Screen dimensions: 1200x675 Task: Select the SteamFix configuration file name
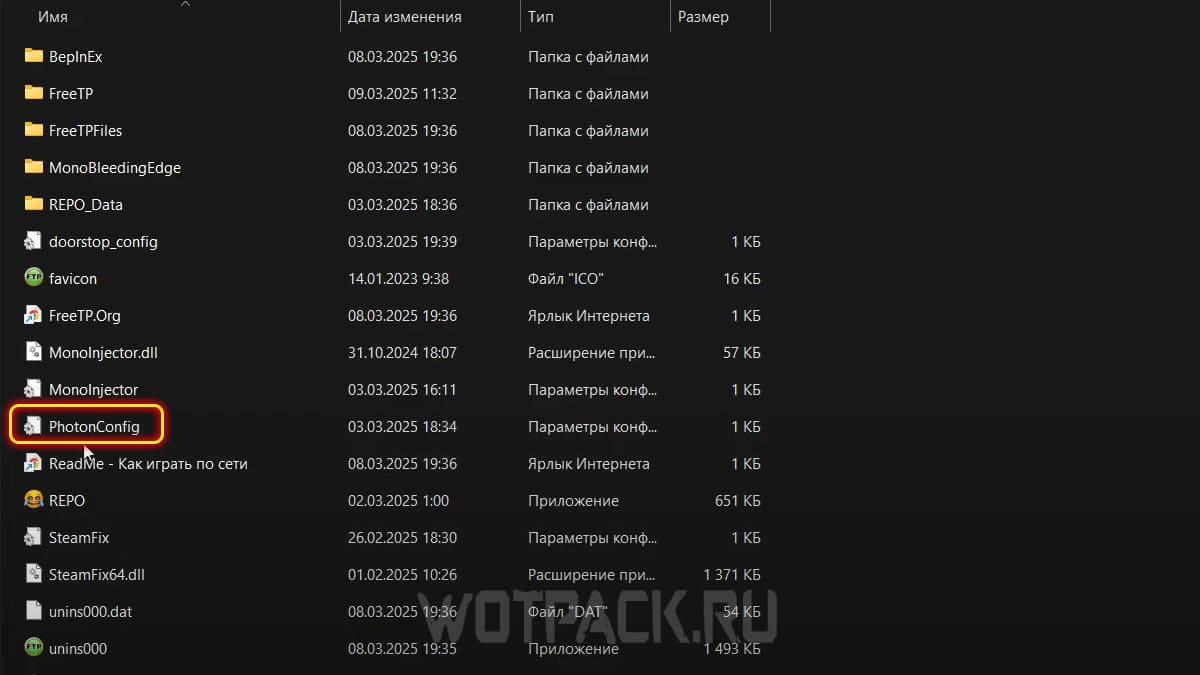tap(79, 537)
